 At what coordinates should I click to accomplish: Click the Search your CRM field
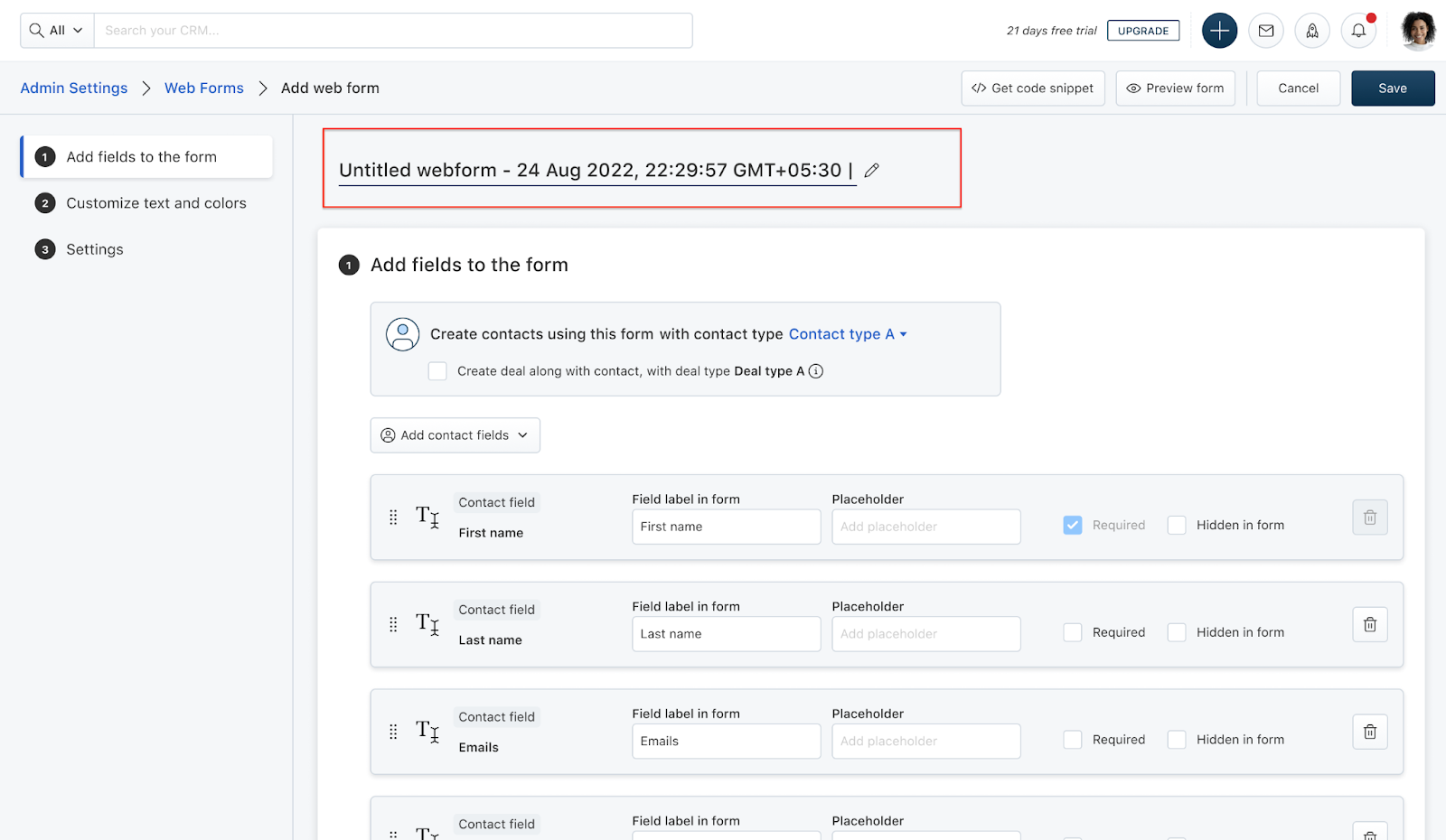point(393,31)
